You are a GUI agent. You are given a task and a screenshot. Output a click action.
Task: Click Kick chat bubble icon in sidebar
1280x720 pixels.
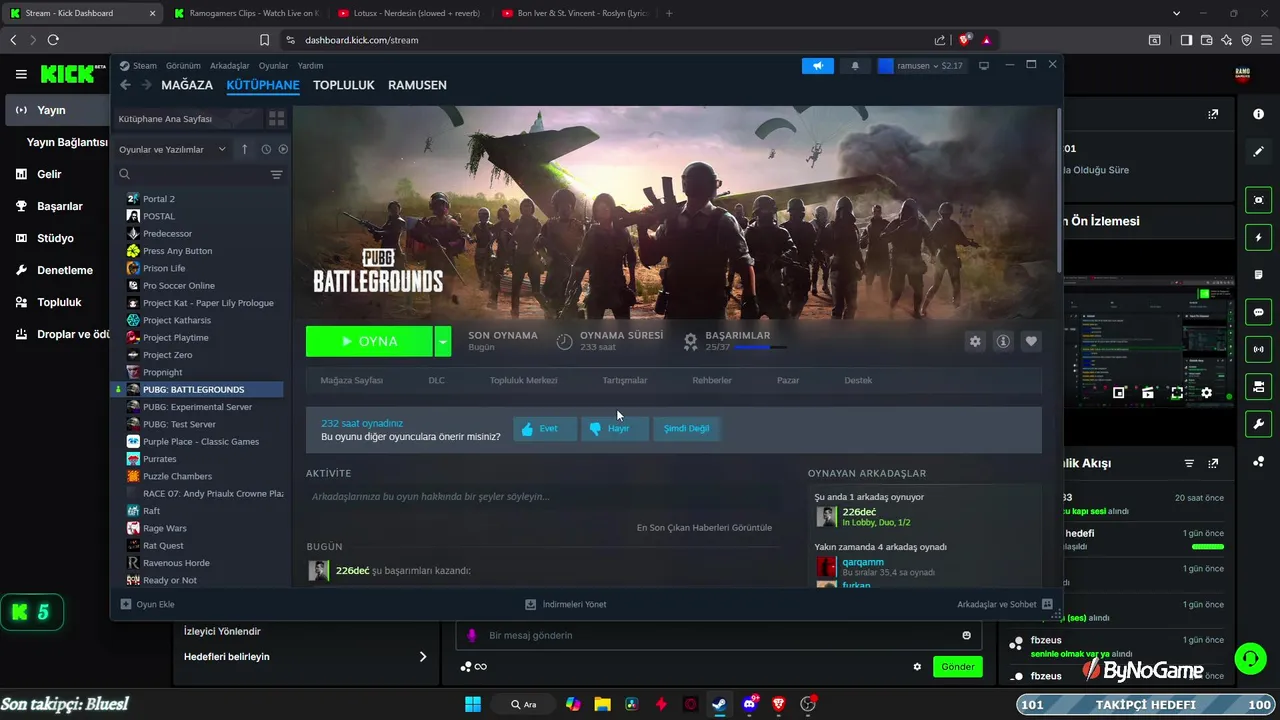1258,312
